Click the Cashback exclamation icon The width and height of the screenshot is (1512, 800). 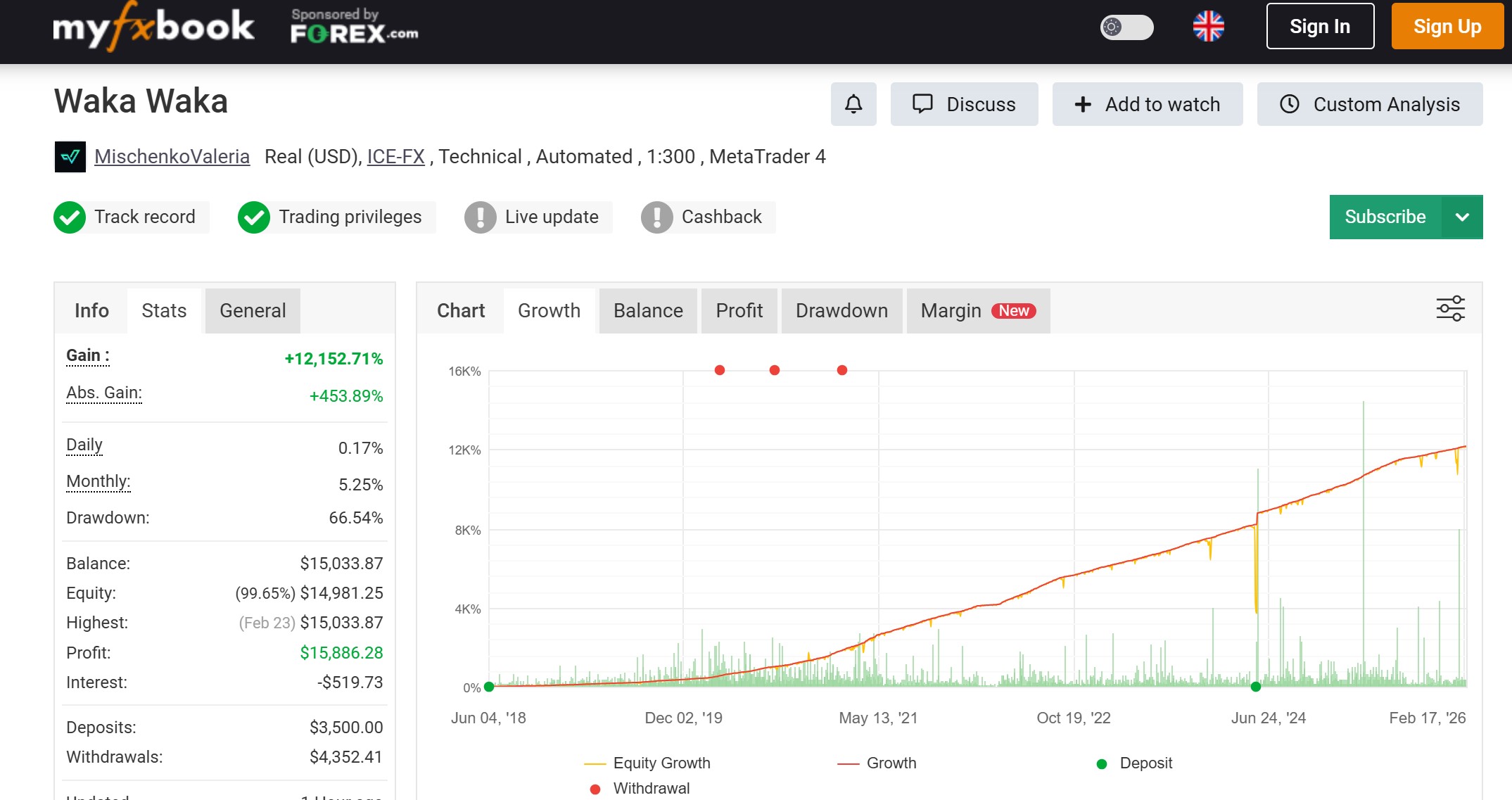point(656,217)
